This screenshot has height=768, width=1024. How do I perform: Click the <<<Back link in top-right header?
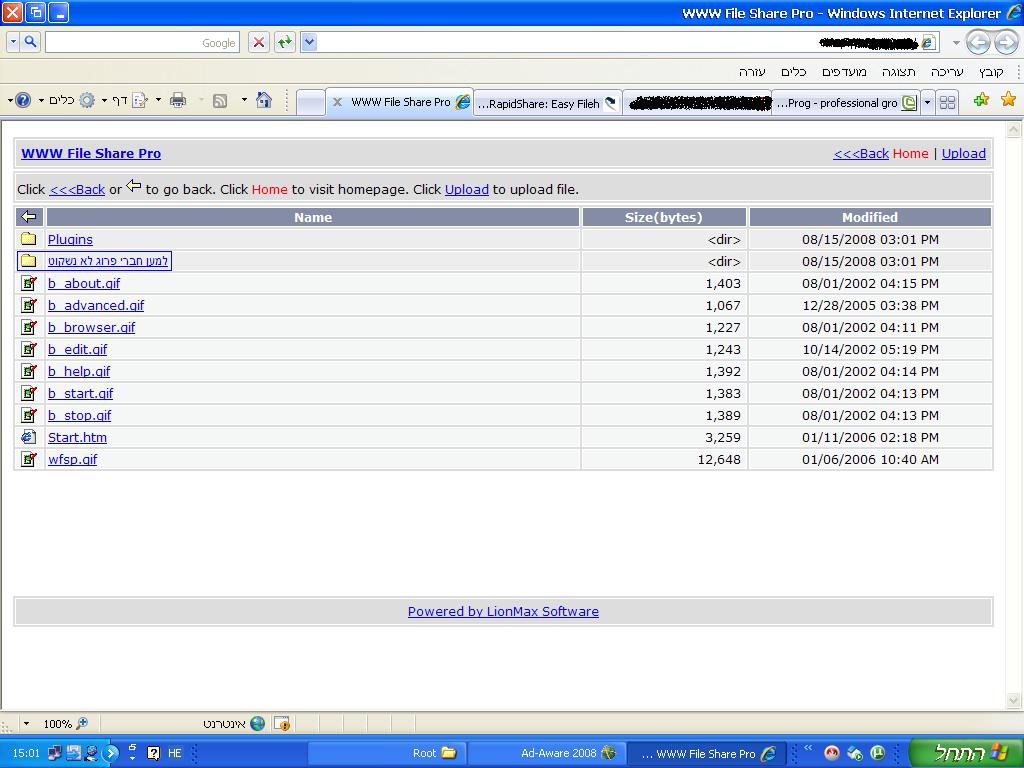861,153
